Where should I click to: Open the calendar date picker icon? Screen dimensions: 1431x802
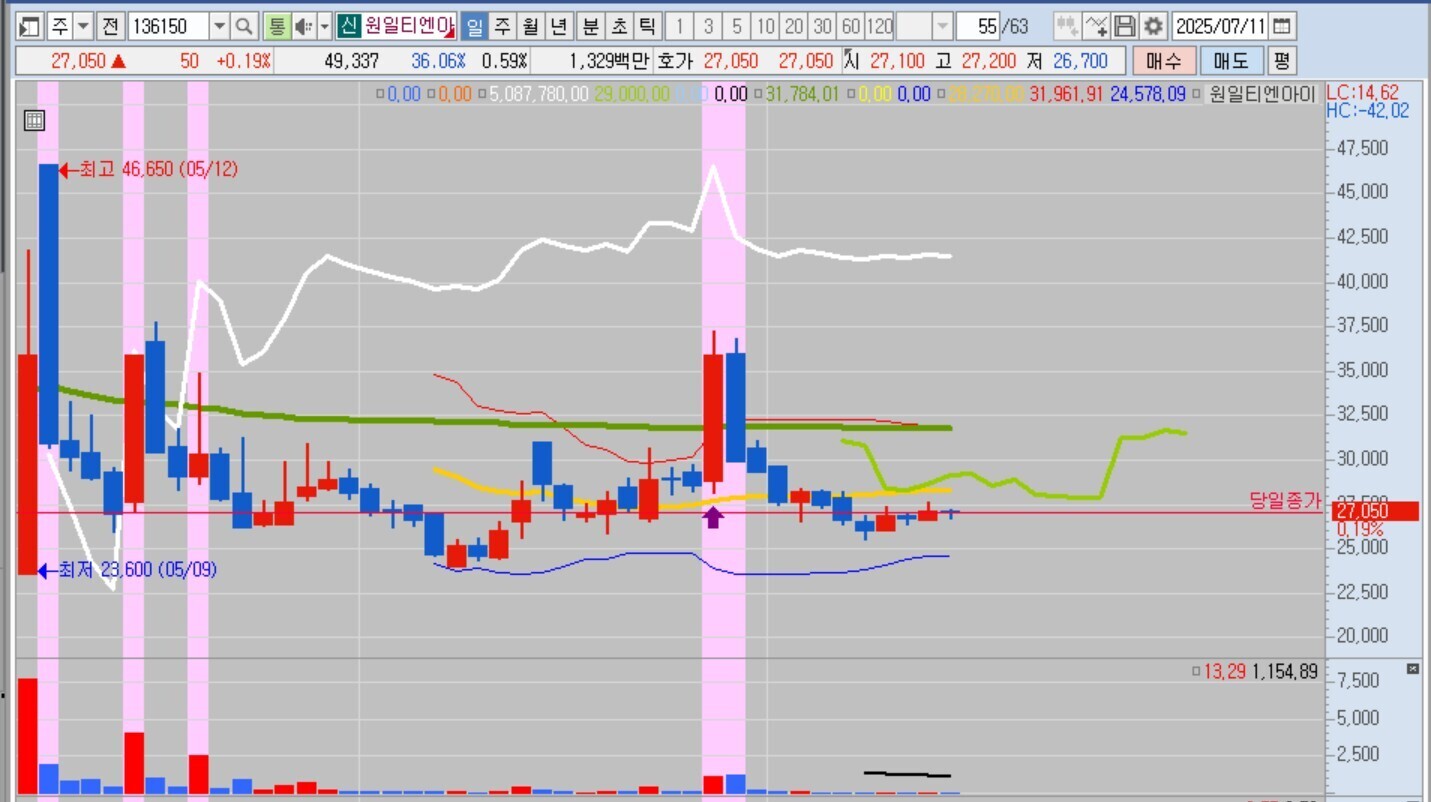click(1282, 26)
